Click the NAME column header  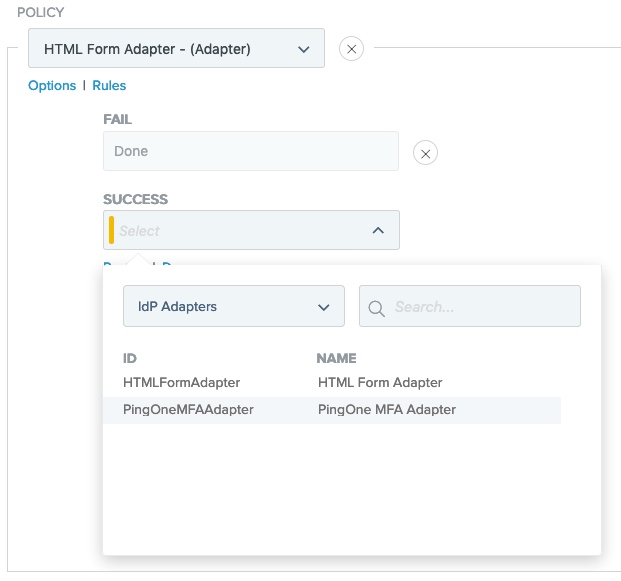pyautogui.click(x=336, y=358)
